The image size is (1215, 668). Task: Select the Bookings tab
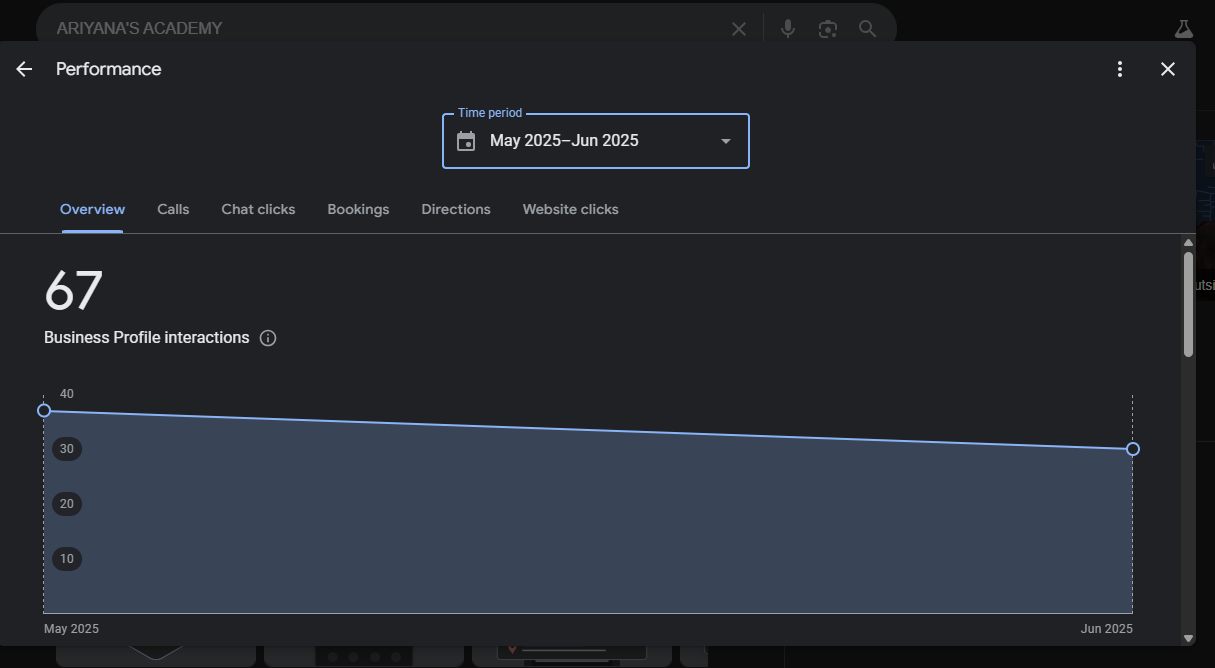click(358, 209)
